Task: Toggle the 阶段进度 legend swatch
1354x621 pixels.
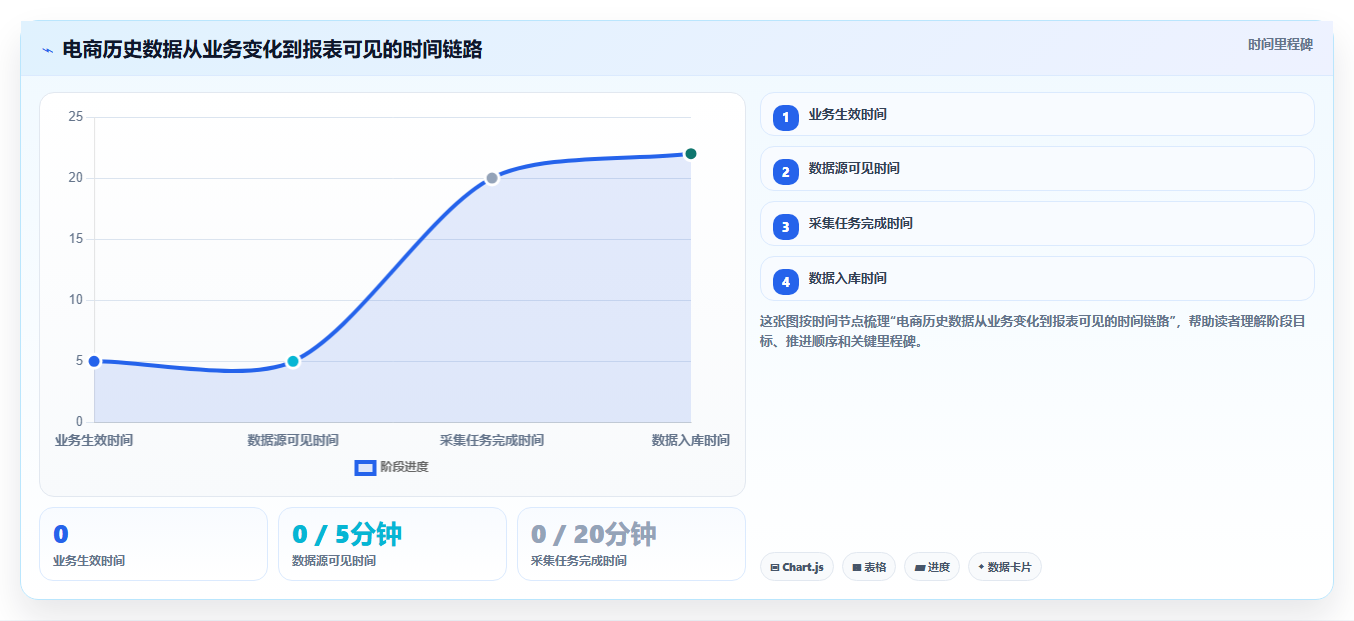Action: 365,467
